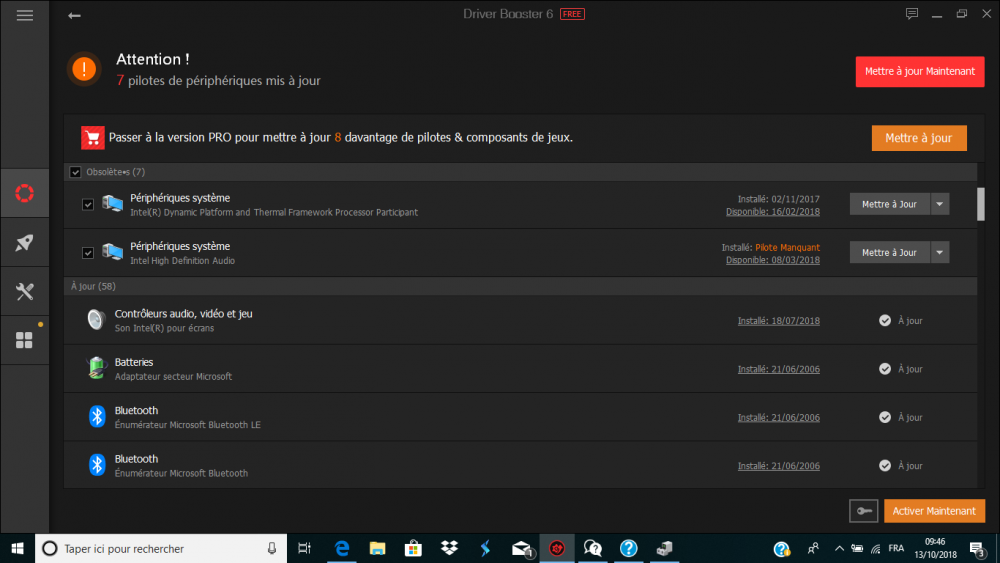This screenshot has width=1000, height=563.
Task: Go back with the arrow icon
Action: pos(74,16)
